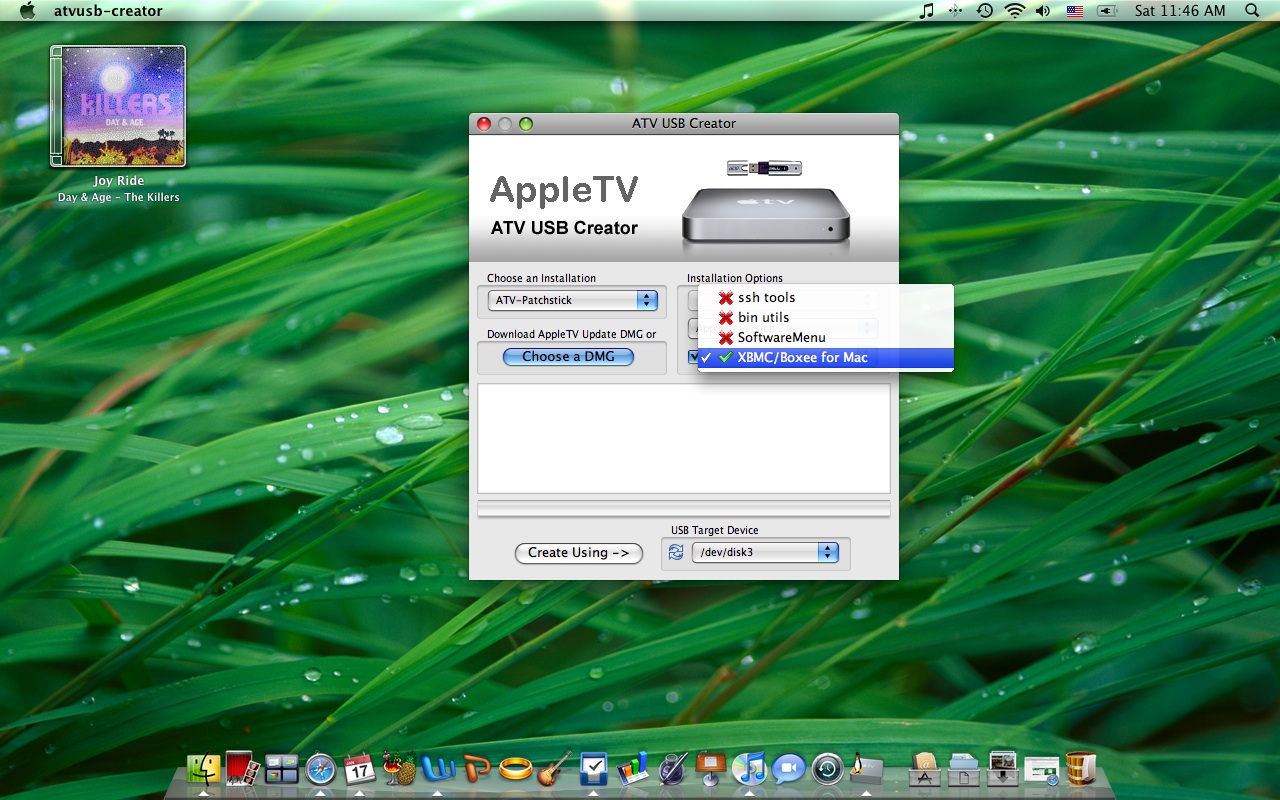Click the music note menu bar icon
The image size is (1280, 800).
pos(927,11)
